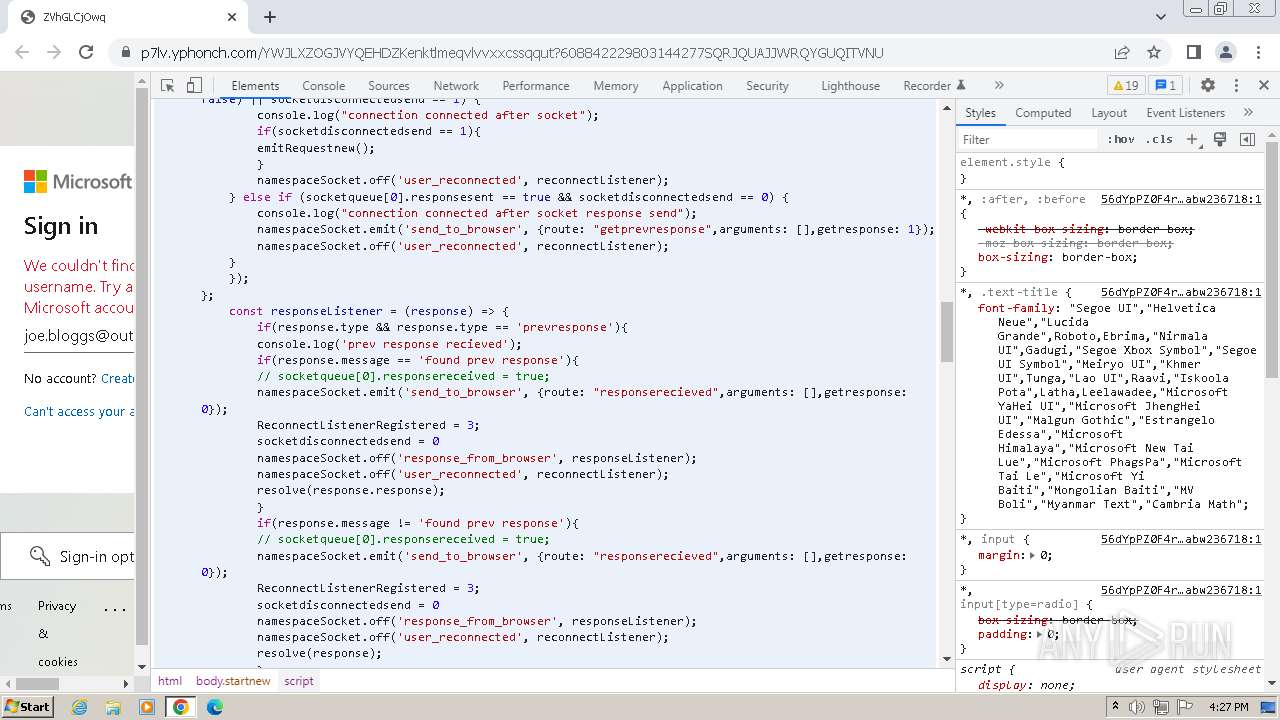Toggle the Chrome side panel icon
This screenshot has height=720, width=1280.
(1193, 53)
